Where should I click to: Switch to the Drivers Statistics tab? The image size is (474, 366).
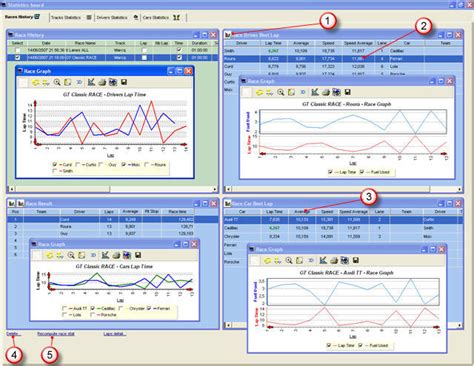pyautogui.click(x=117, y=17)
